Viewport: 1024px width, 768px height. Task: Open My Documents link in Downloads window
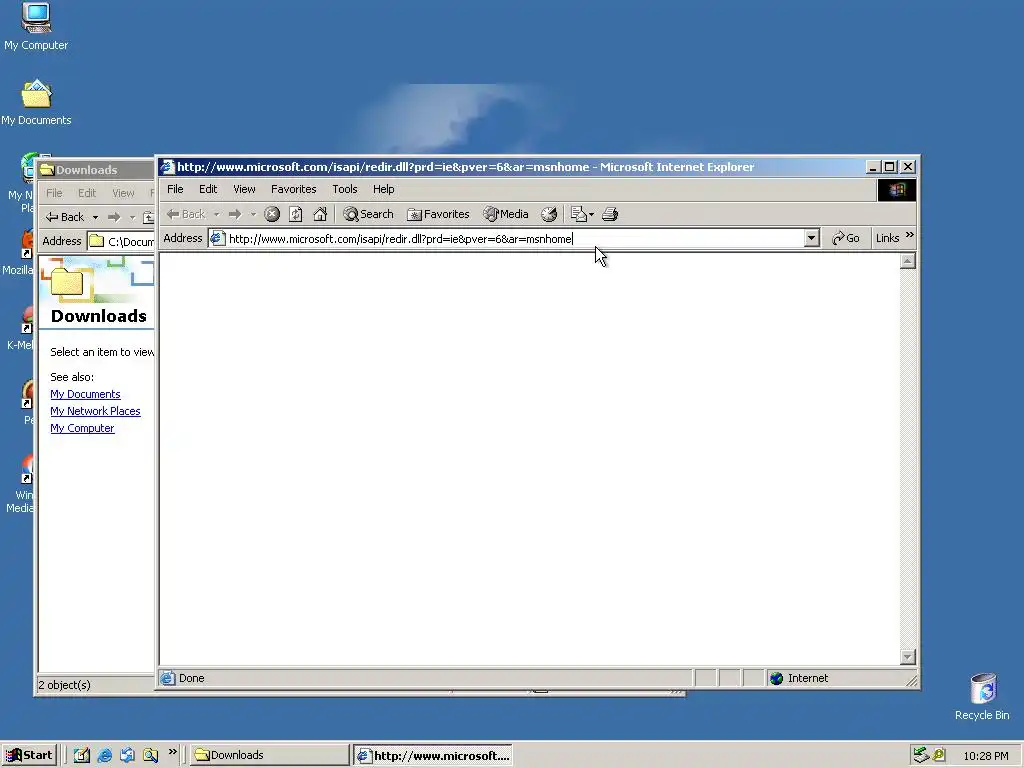tap(85, 394)
